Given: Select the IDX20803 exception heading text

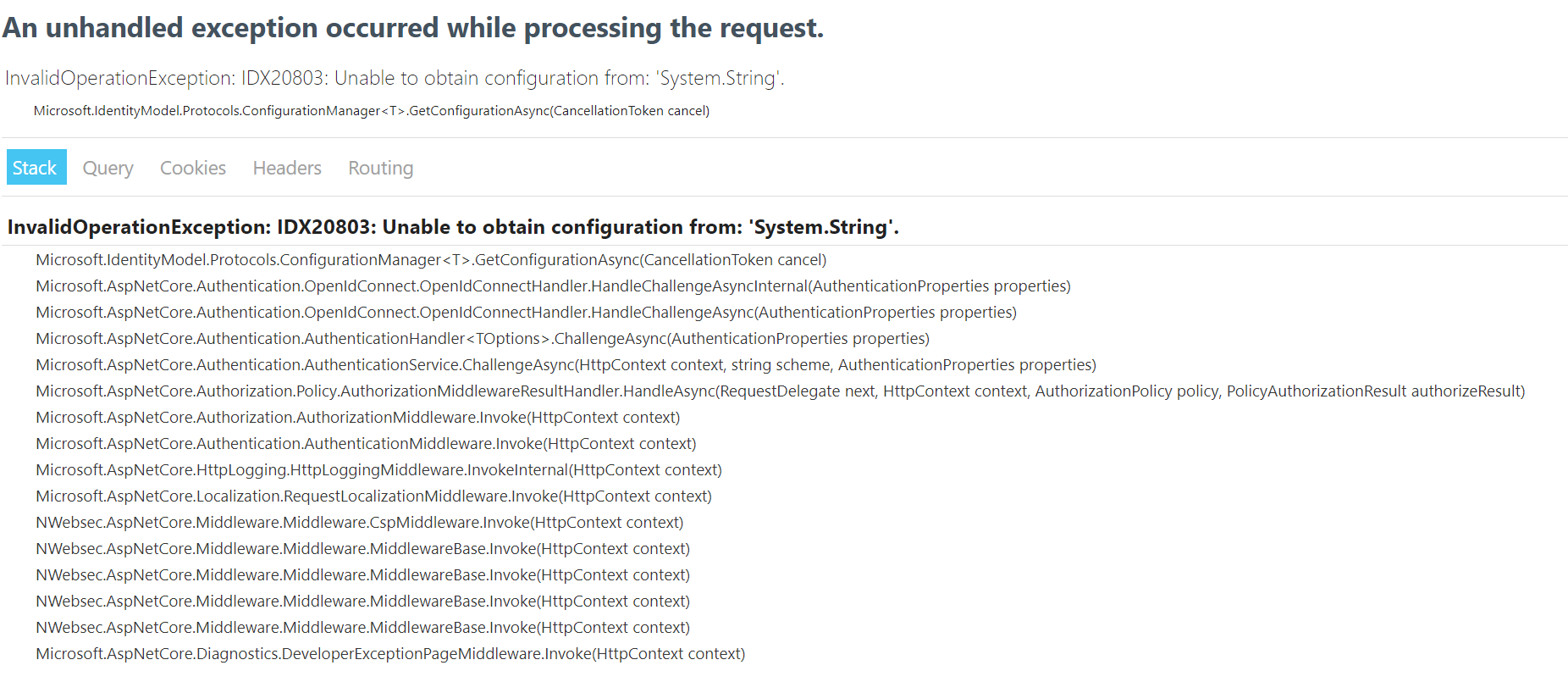Looking at the screenshot, I should pyautogui.click(x=452, y=226).
